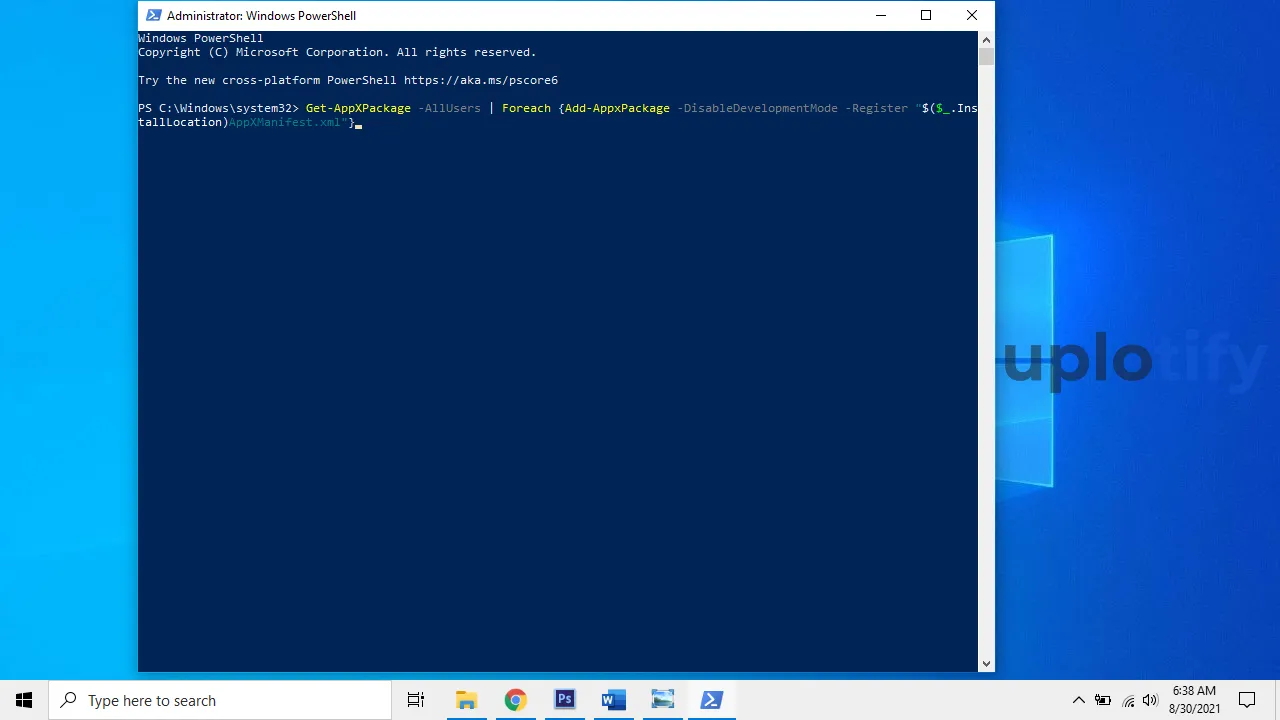
Task: Open the Windows Start menu
Action: click(x=24, y=700)
